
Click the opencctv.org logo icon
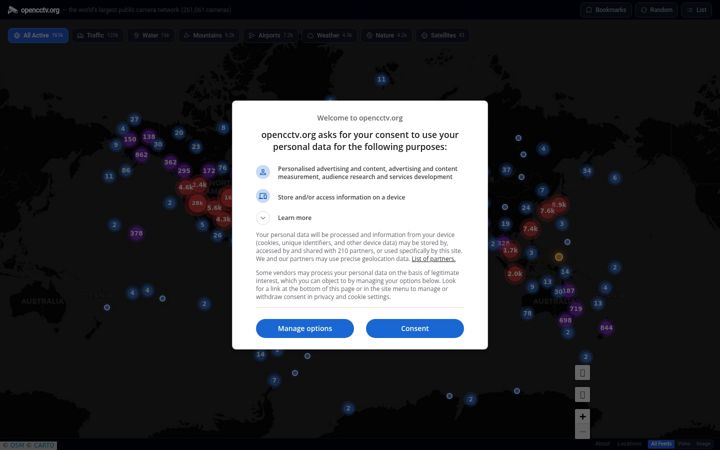coord(12,10)
